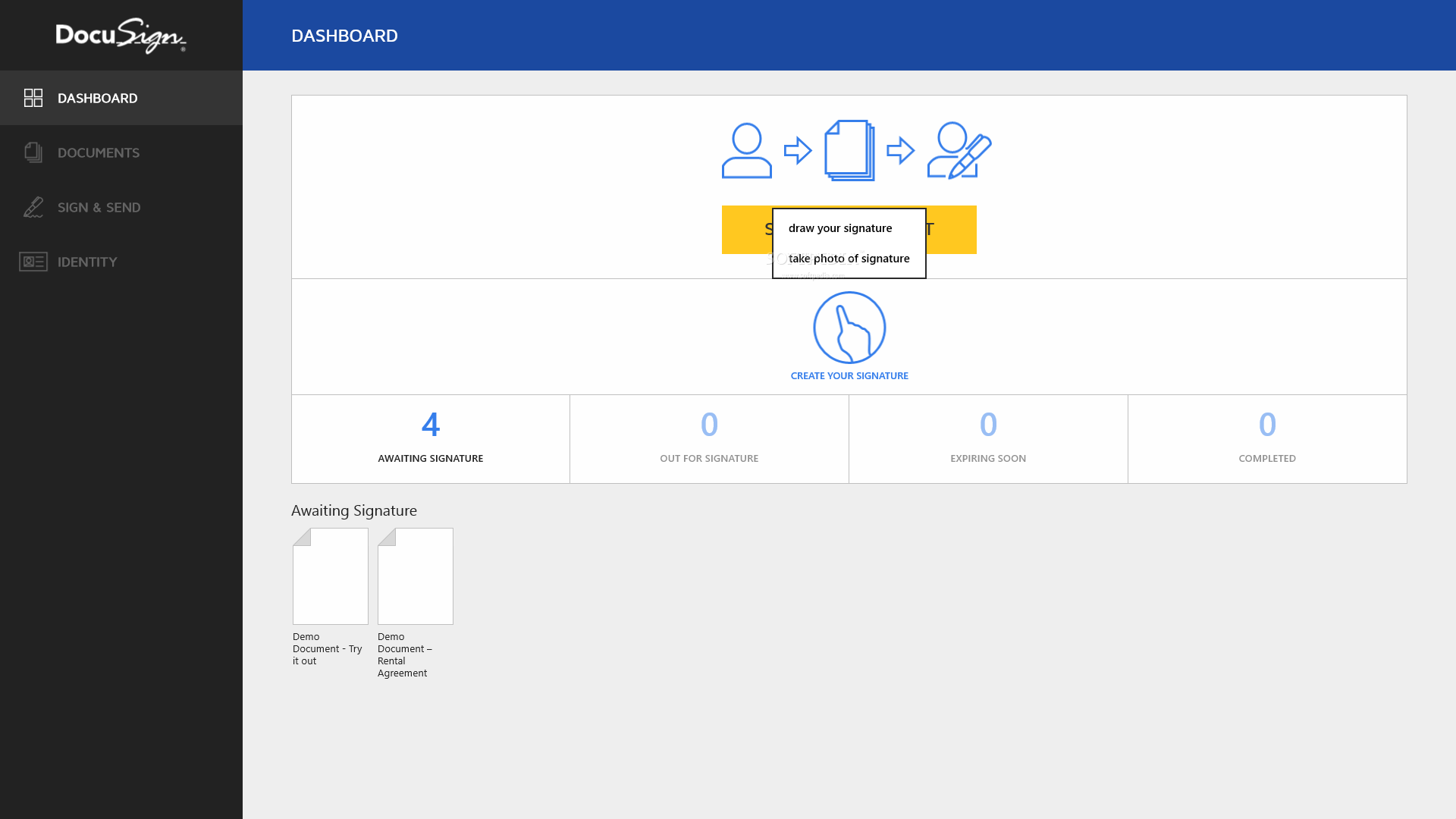This screenshot has height=819, width=1456.
Task: Click the Awaiting Signature count panel
Action: 430,437
